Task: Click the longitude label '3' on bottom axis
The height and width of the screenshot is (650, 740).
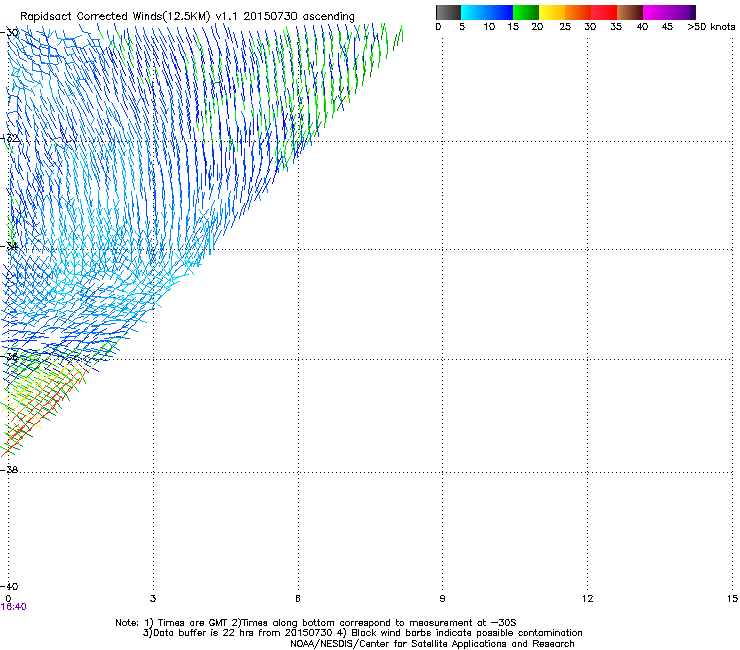Action: click(153, 599)
